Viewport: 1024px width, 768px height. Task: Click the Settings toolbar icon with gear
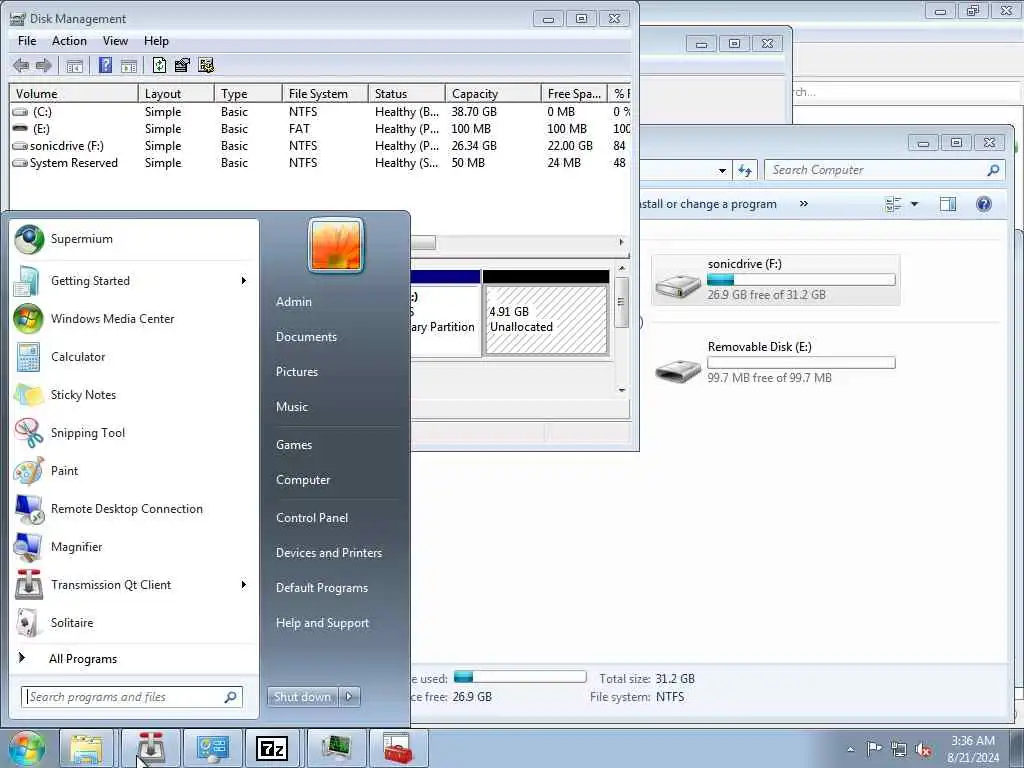pos(206,65)
